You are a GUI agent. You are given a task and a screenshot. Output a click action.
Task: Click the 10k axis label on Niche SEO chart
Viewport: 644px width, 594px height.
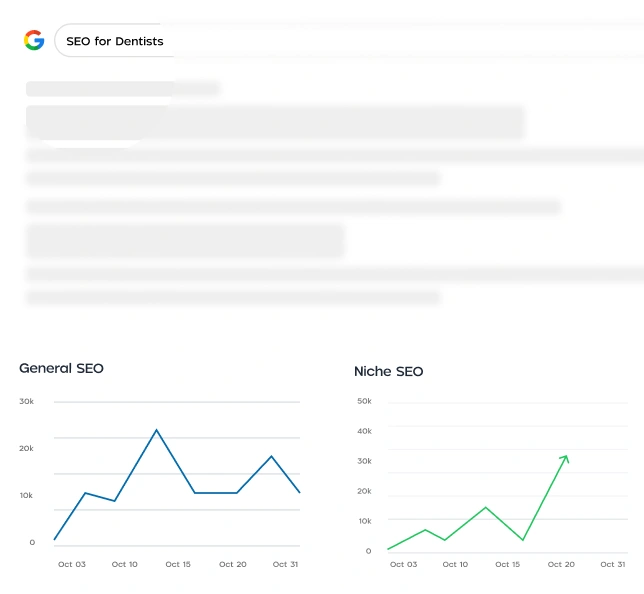coord(364,521)
